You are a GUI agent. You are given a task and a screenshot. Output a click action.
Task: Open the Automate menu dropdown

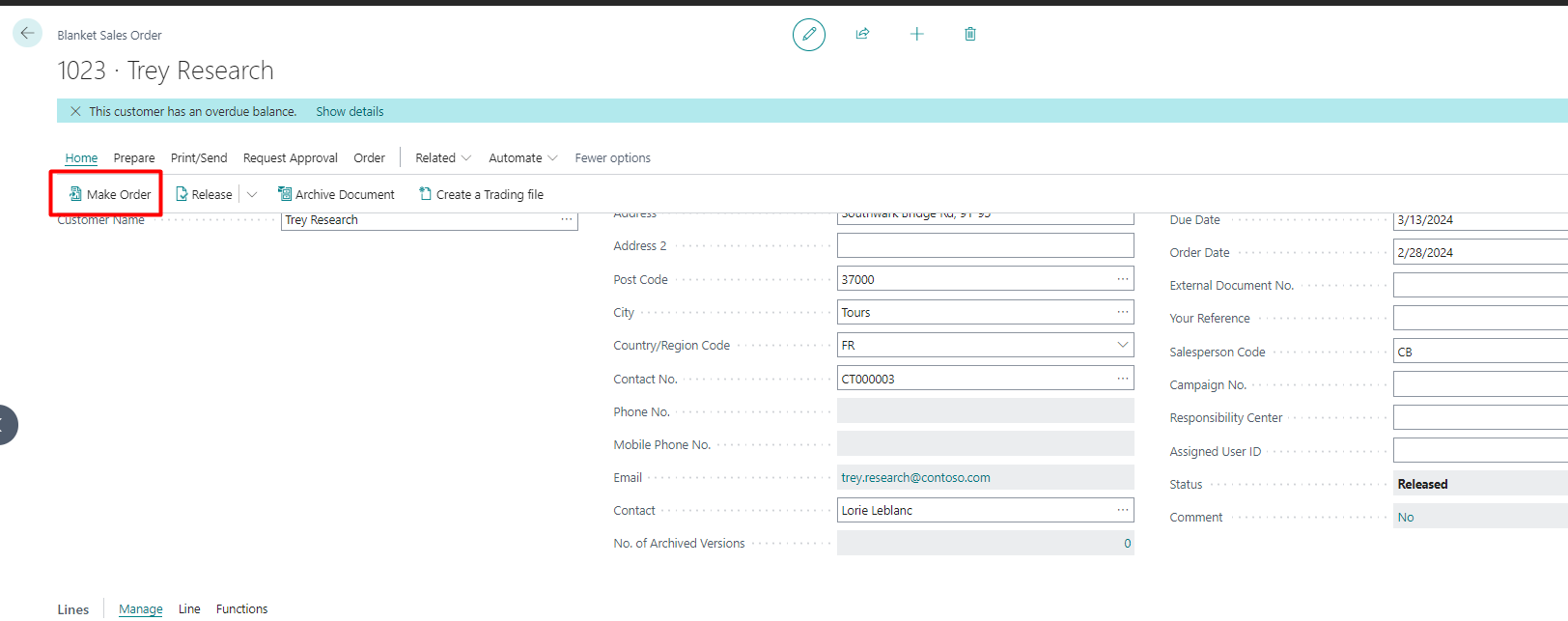coord(522,157)
